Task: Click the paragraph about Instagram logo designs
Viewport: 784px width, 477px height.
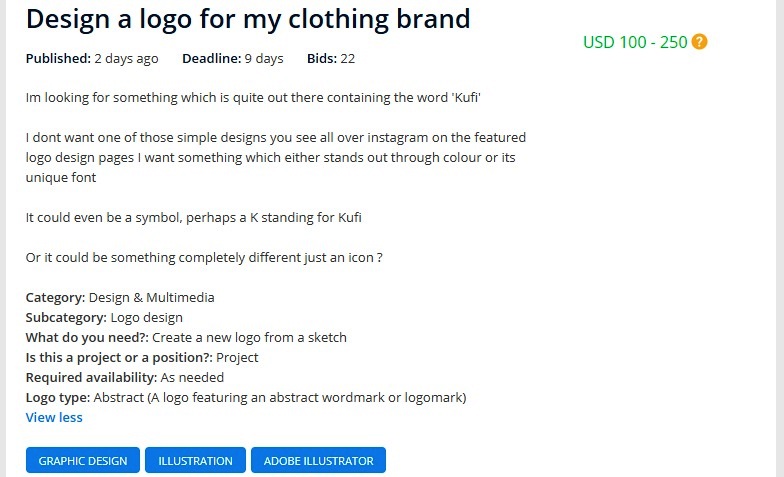Action: coord(275,157)
